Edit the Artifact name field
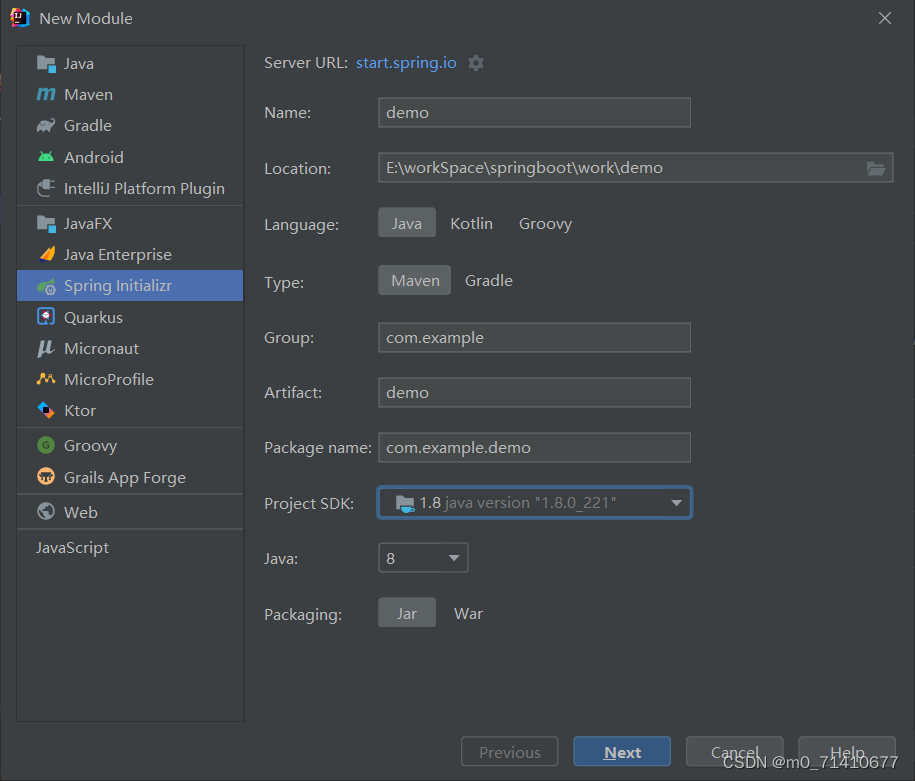 click(x=534, y=392)
